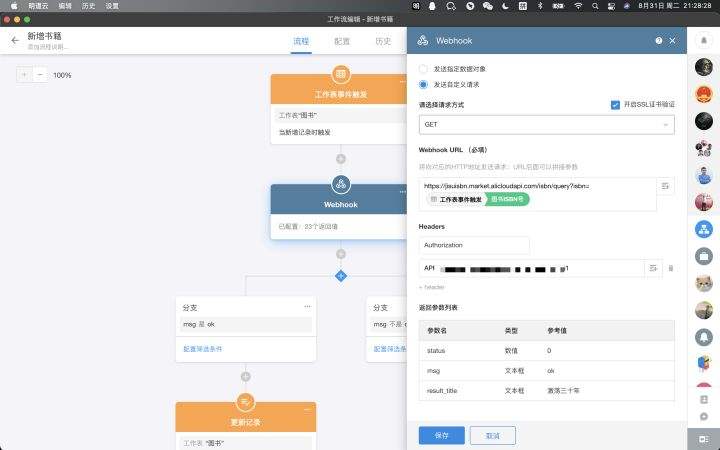Click the Webhook node icon in the flow
The height and width of the screenshot is (450, 720).
[x=341, y=183]
